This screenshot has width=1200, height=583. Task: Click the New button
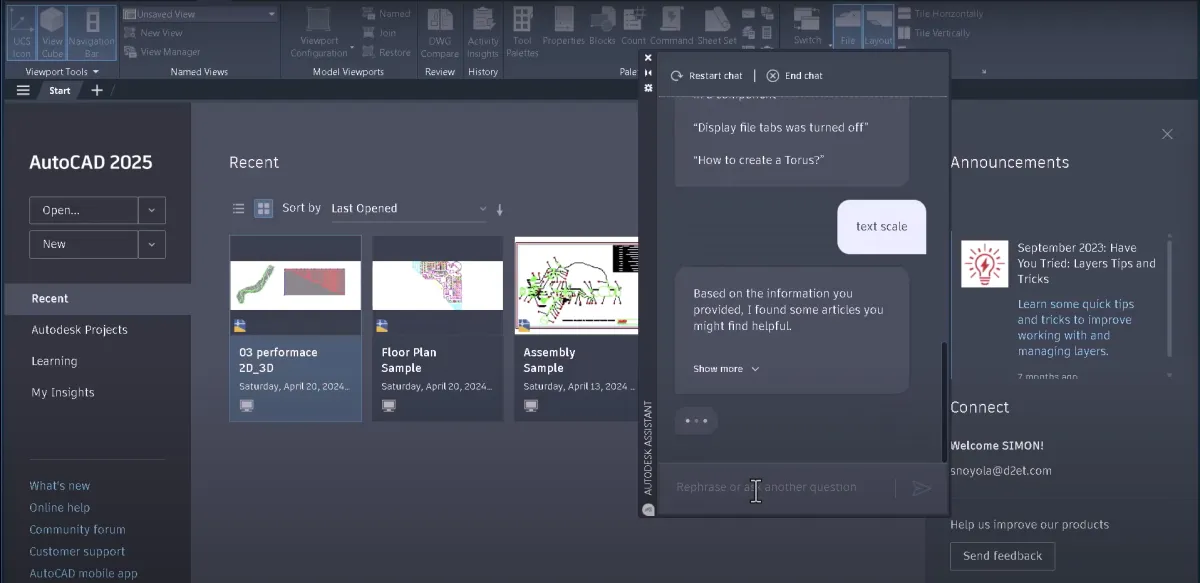pyautogui.click(x=83, y=244)
